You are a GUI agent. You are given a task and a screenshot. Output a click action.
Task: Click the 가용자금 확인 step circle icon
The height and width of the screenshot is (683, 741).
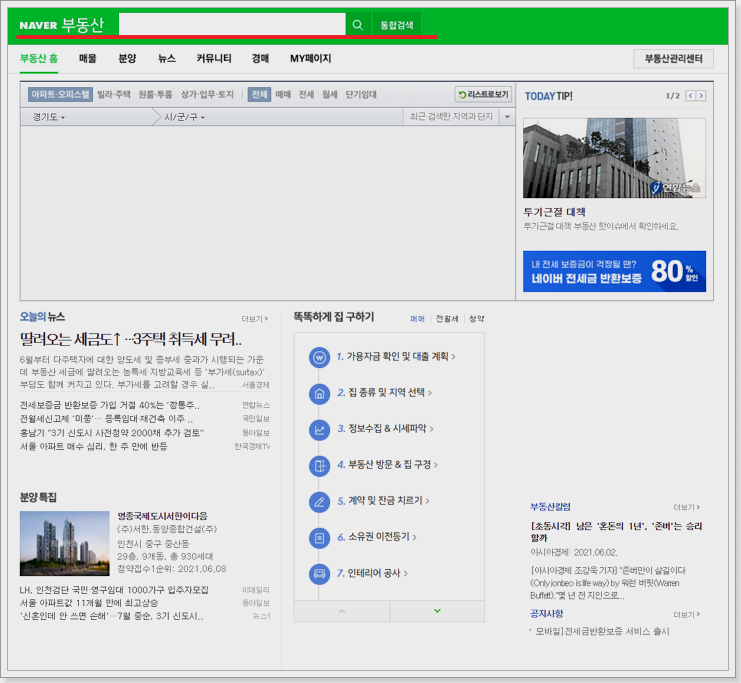(319, 357)
